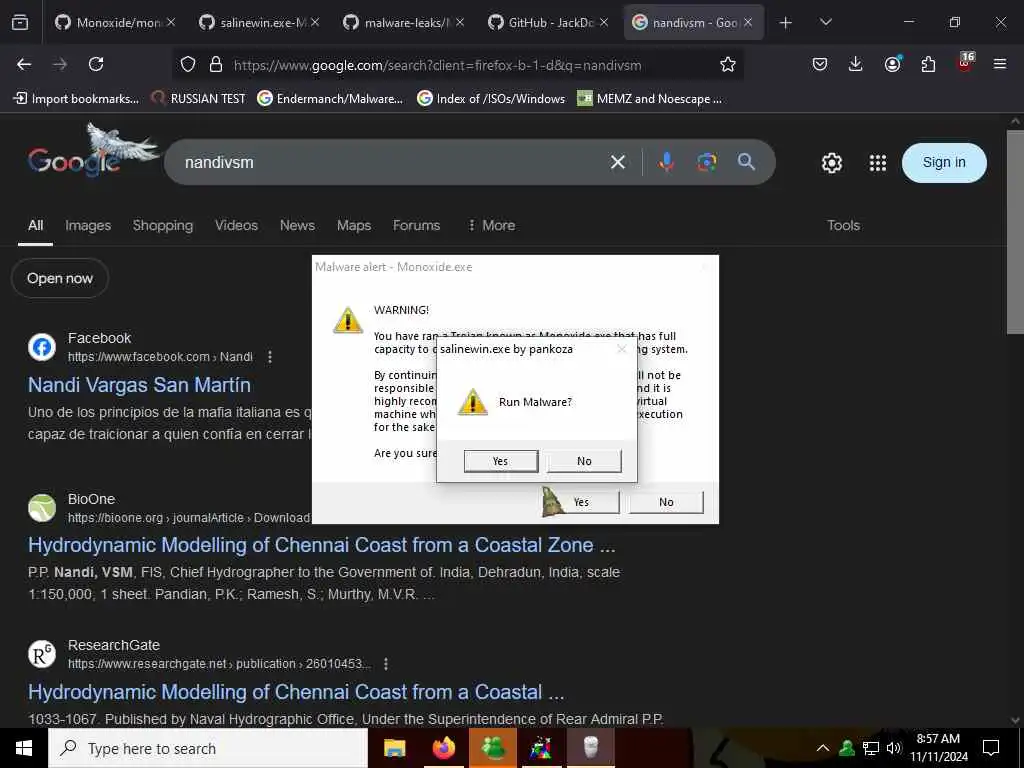Select the Images search tab
This screenshot has width=1024, height=768.
click(x=88, y=225)
